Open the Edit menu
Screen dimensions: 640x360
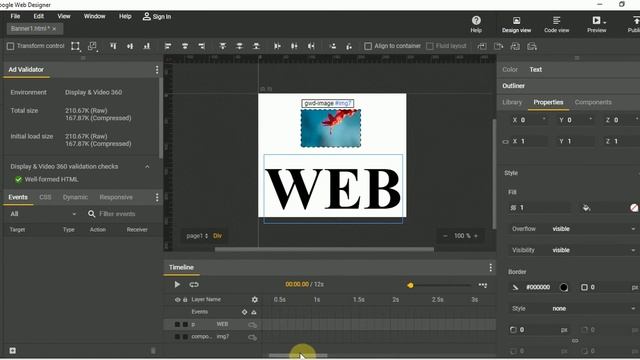point(39,16)
